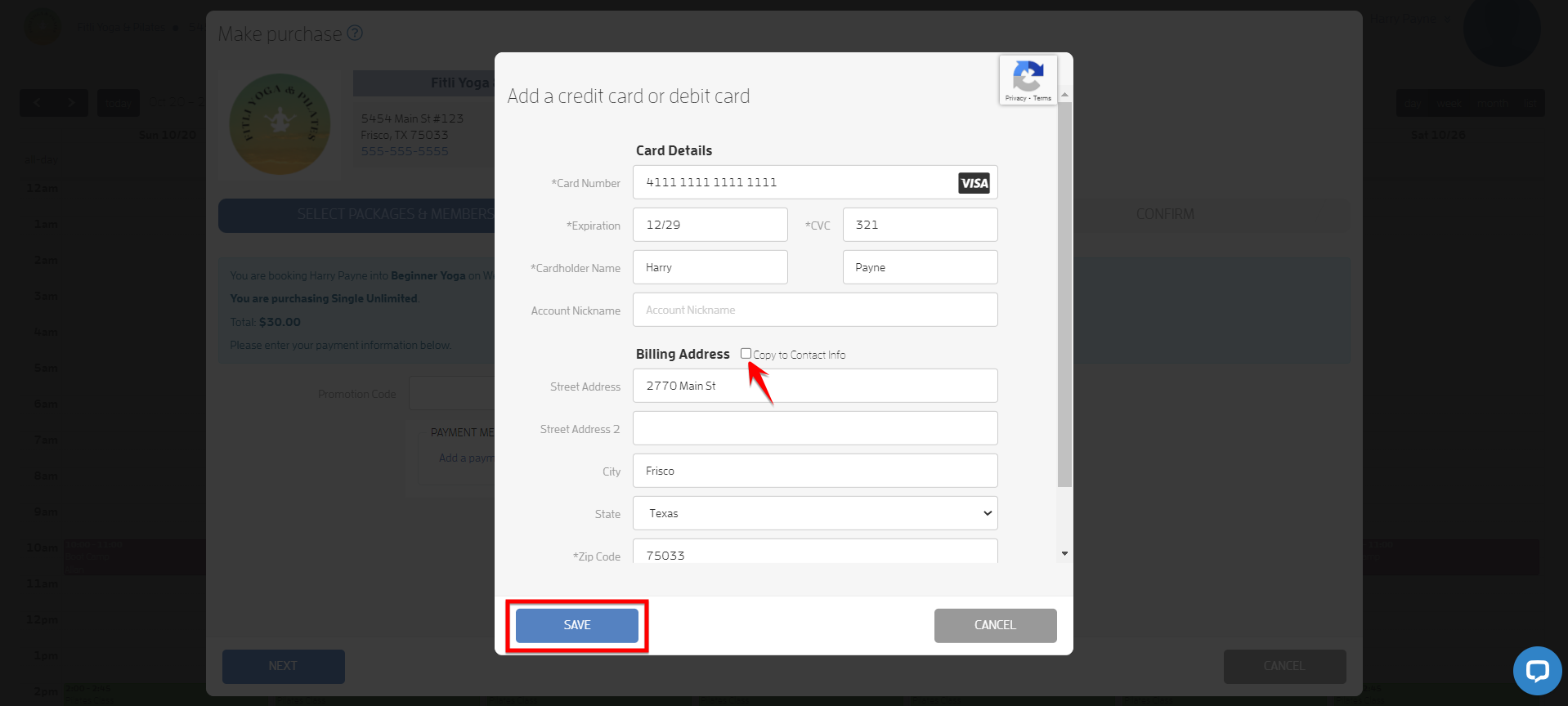Click the Zip Code field
Viewport: 1568px width, 706px height.
815,552
